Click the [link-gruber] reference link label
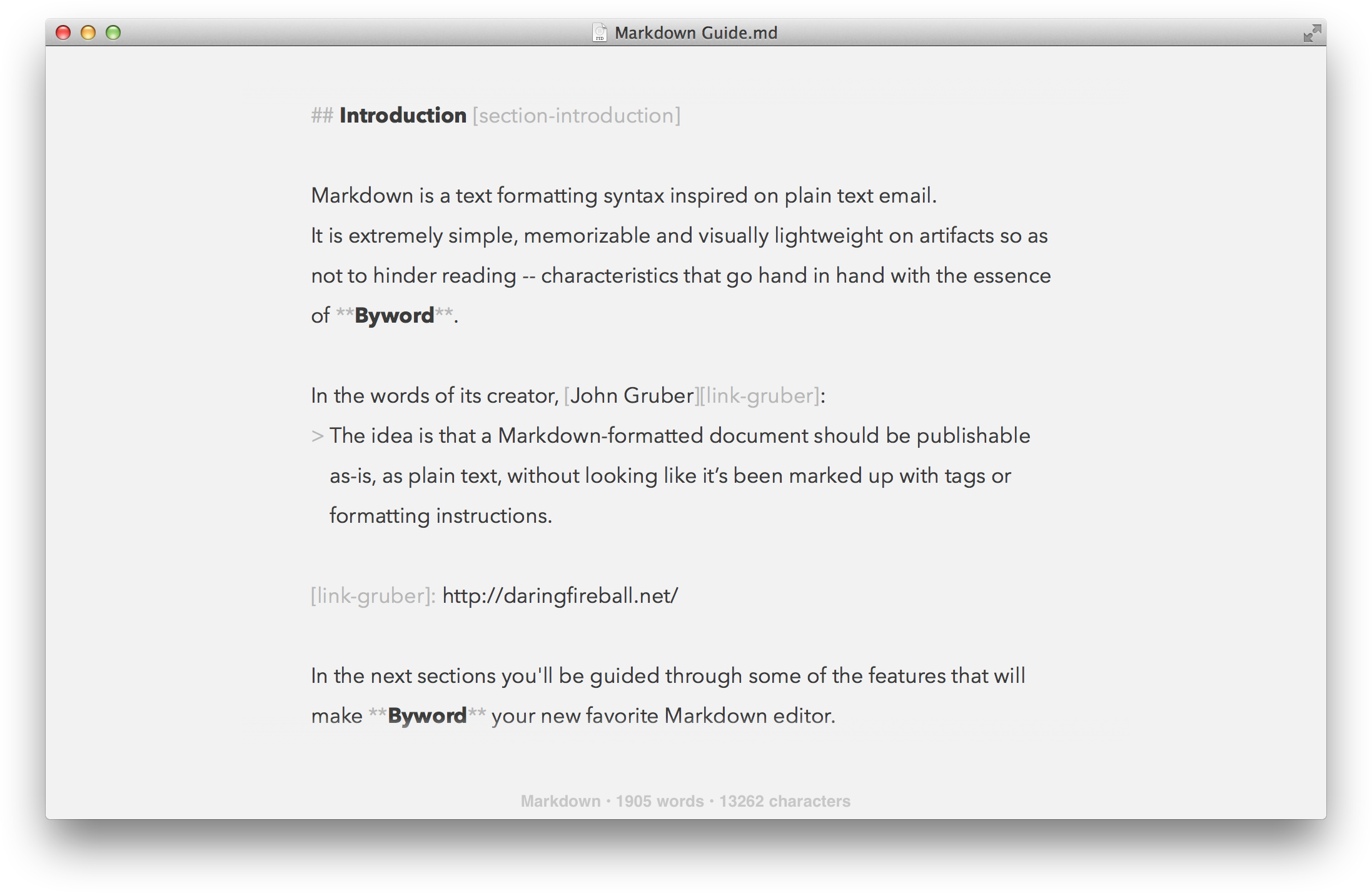The height and width of the screenshot is (893, 1372). [370, 594]
